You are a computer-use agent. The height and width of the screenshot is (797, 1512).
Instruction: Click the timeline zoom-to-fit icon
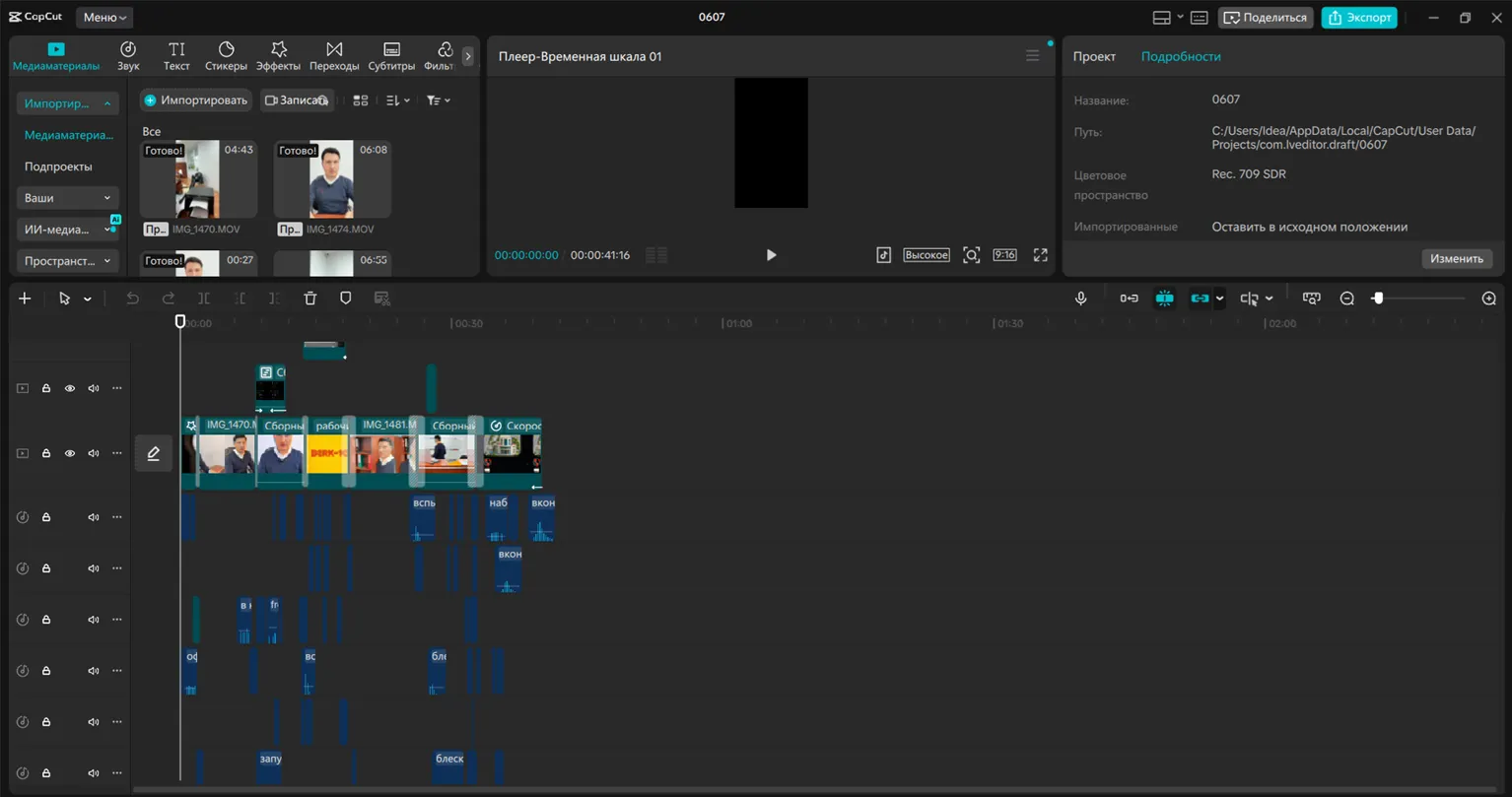point(1311,299)
